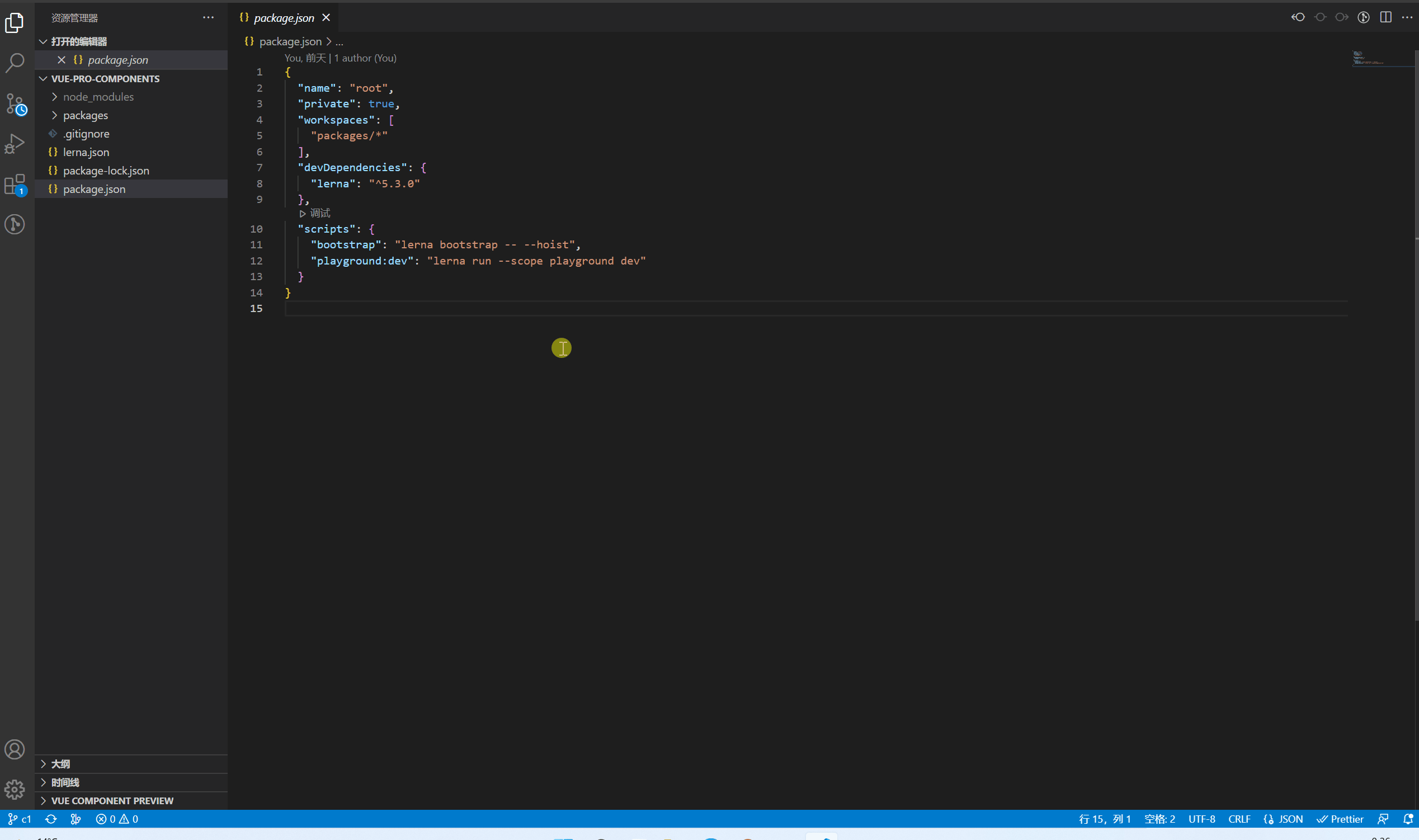Select package.json in the open editors list
The width and height of the screenshot is (1419, 840).
(131, 59)
